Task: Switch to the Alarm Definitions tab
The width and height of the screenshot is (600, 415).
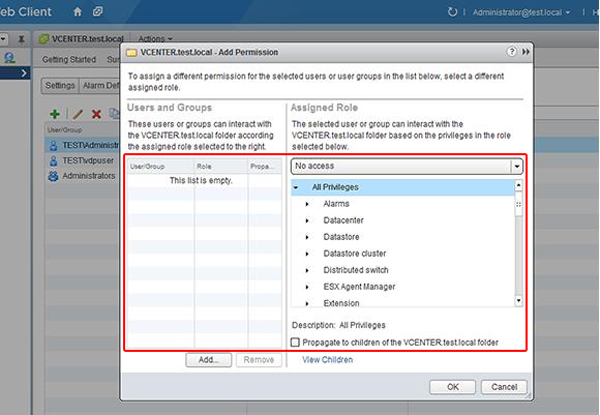Action: 100,85
